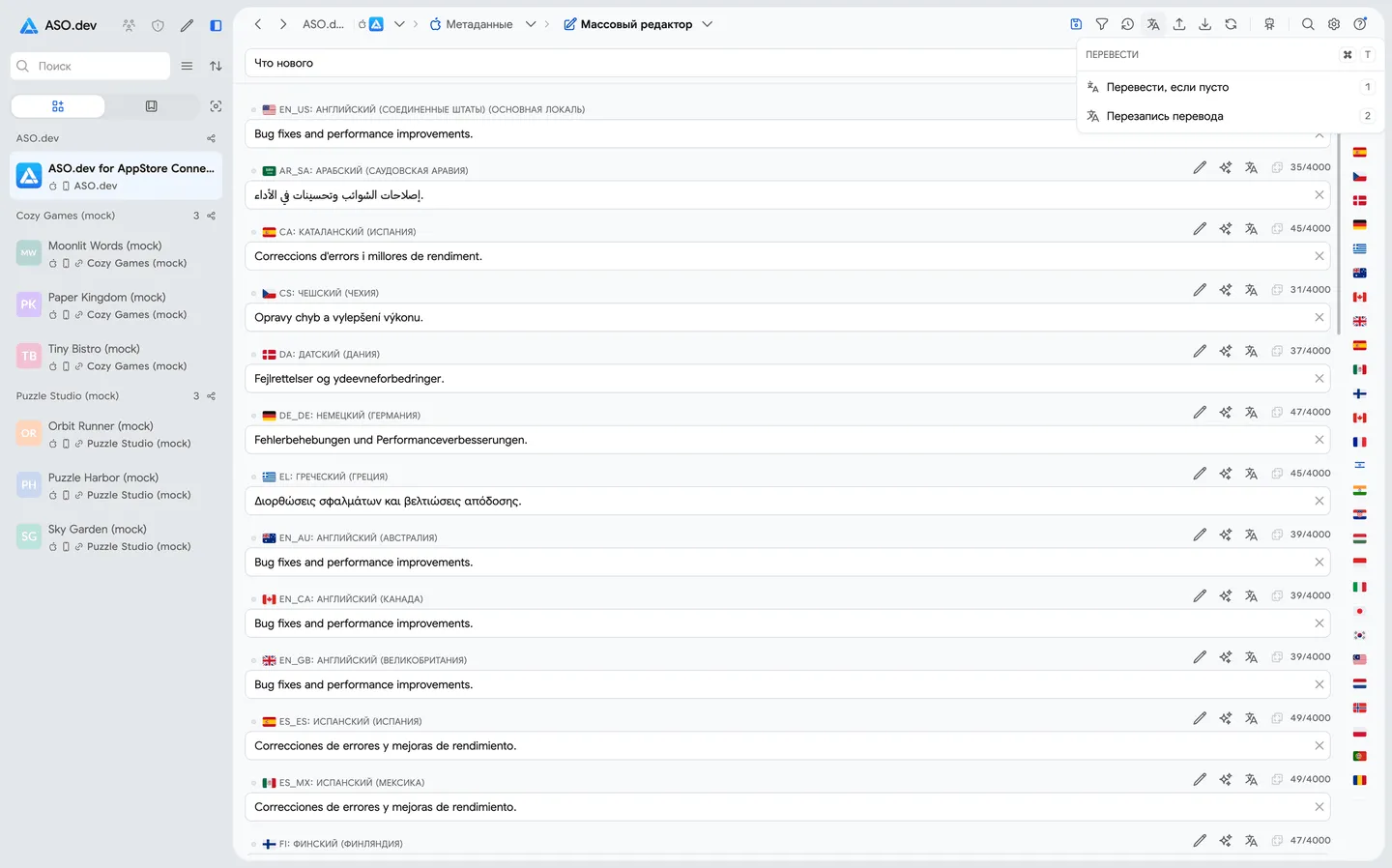The height and width of the screenshot is (868, 1392).
Task: Click the pencil edit icon for the AR_SA row
Action: pos(1200,167)
